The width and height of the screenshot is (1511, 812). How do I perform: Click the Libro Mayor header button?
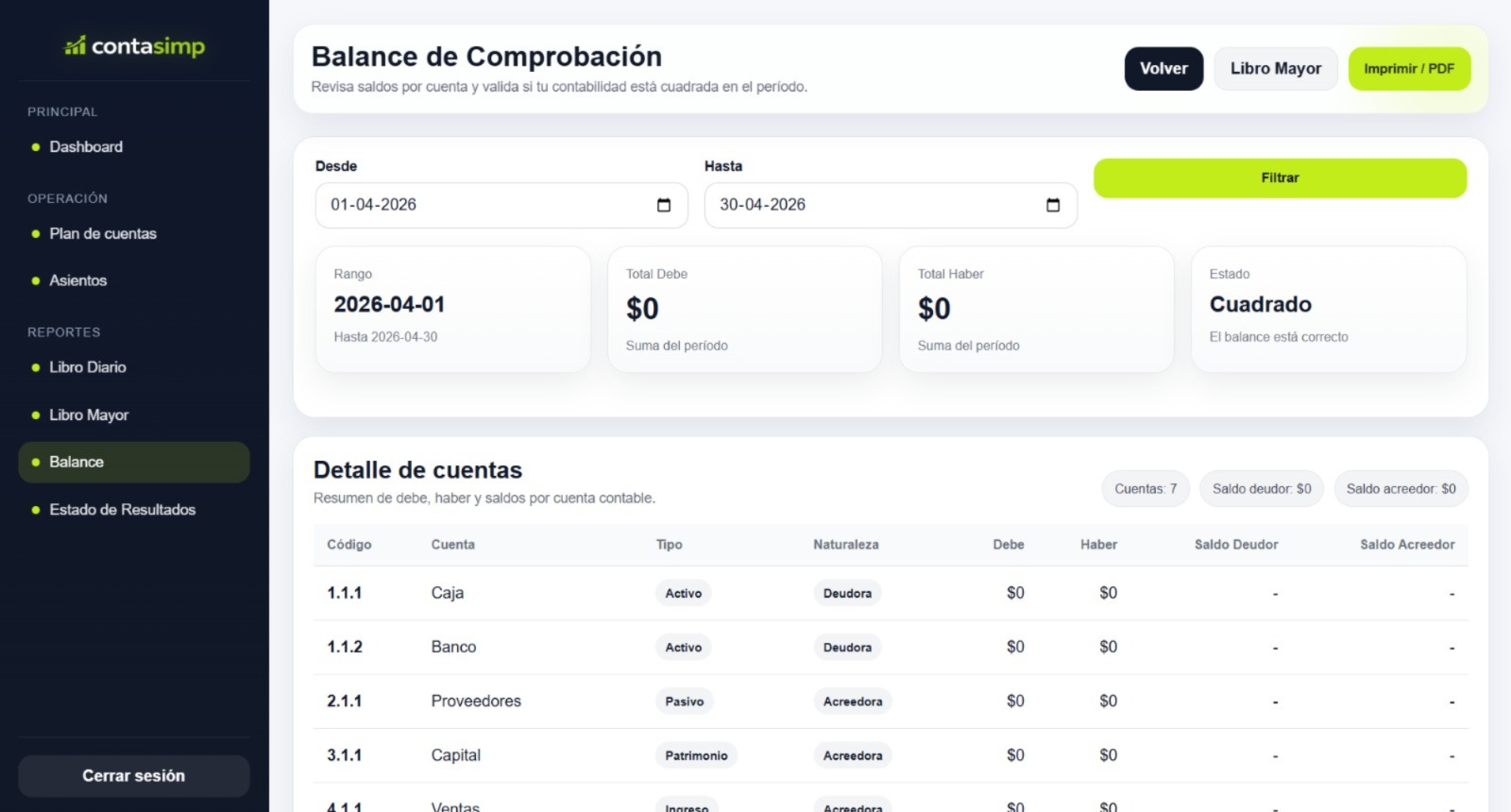(x=1276, y=69)
